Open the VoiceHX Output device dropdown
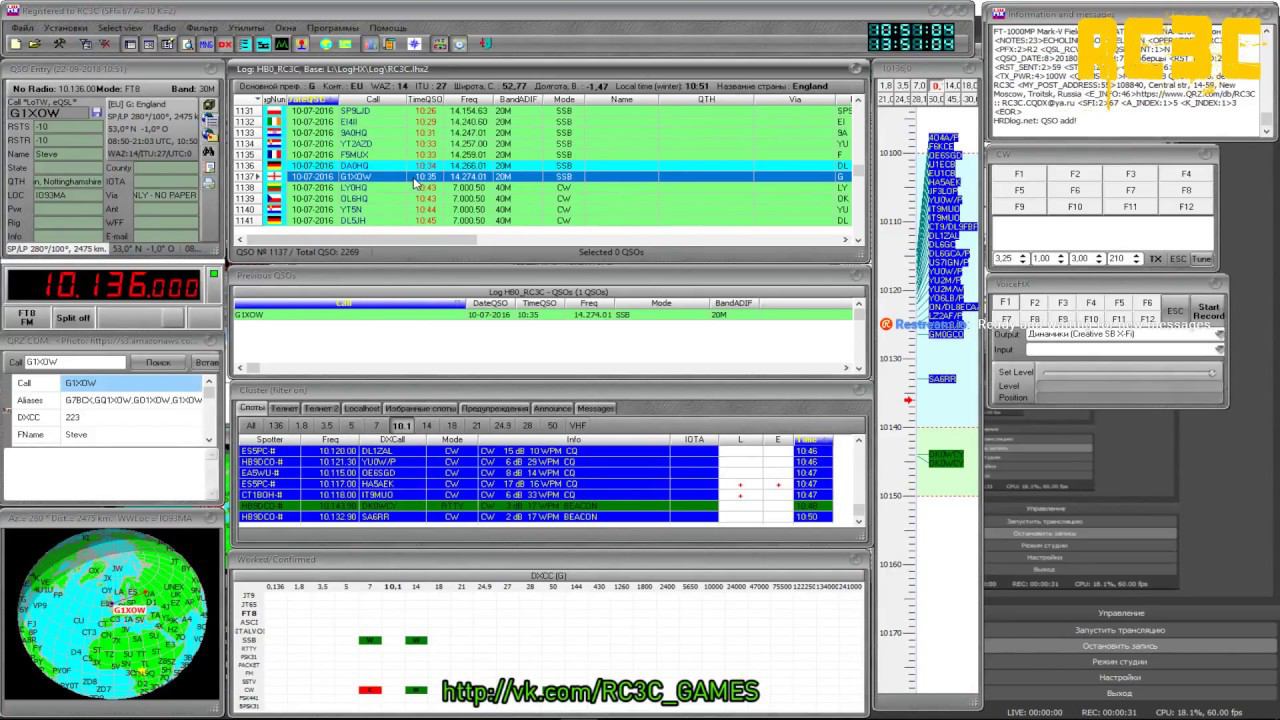Viewport: 1280px width, 720px height. [1218, 334]
